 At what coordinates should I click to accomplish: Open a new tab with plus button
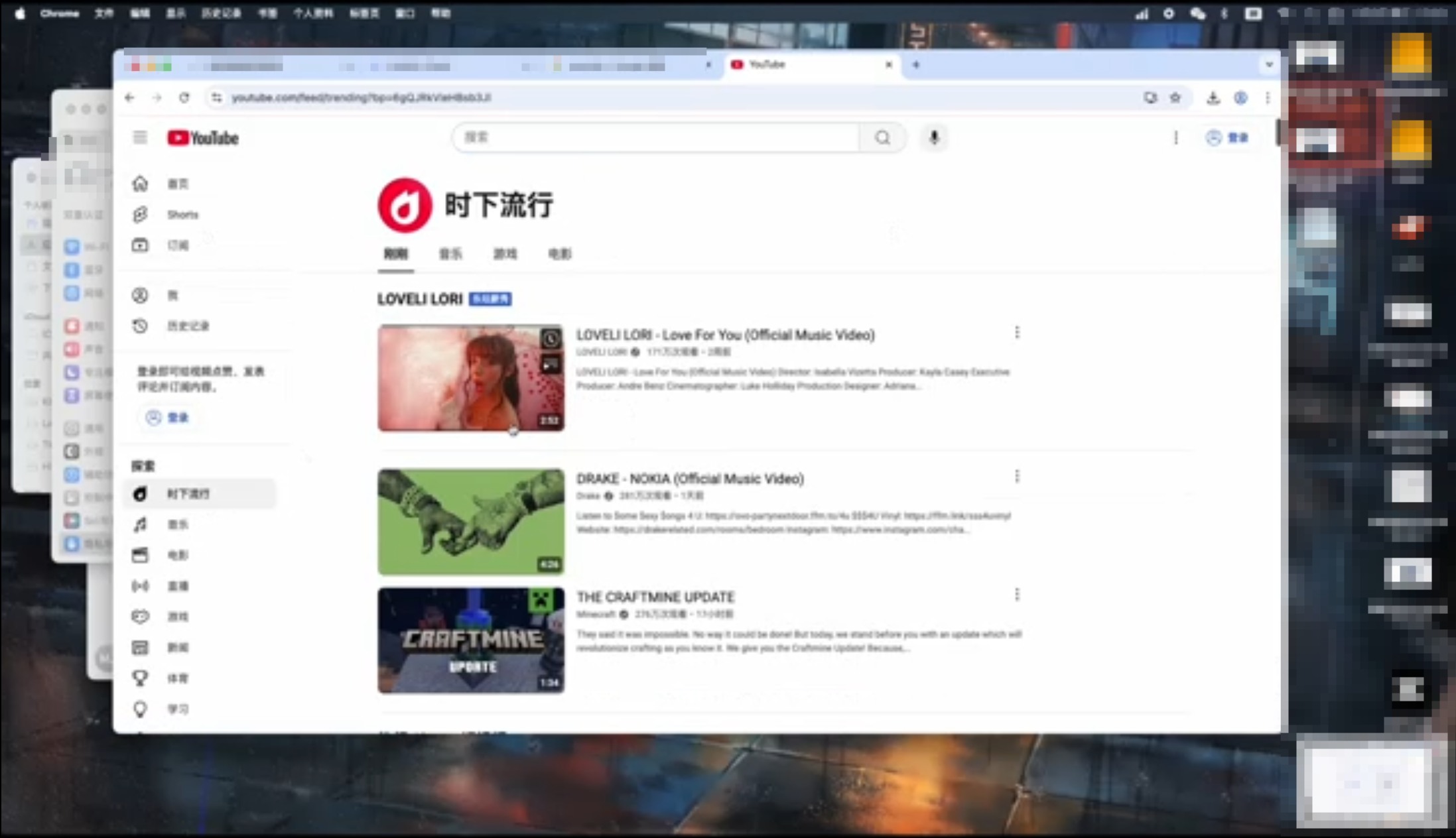pyautogui.click(x=916, y=64)
